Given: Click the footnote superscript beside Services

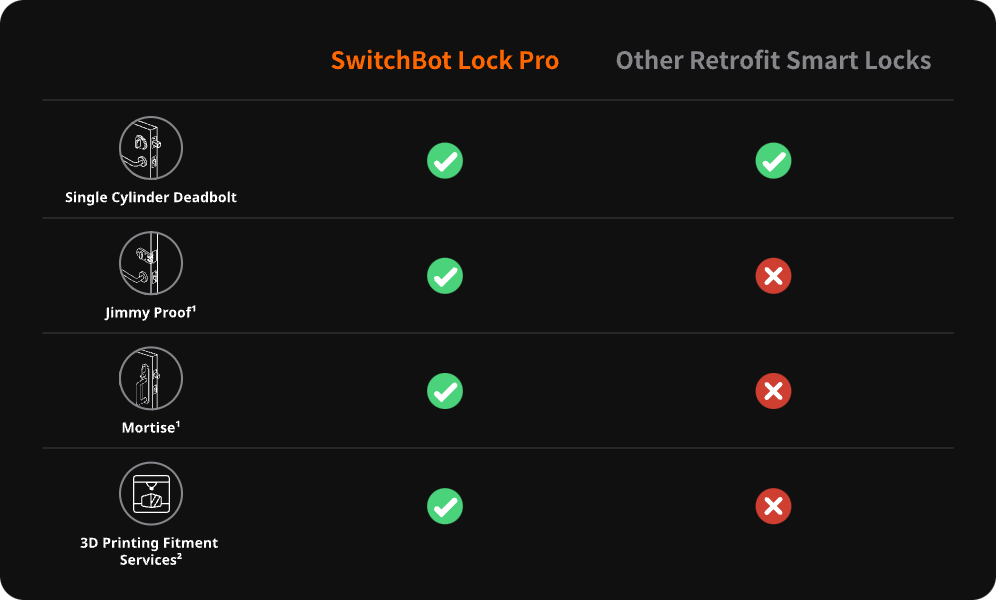Looking at the screenshot, I should (179, 557).
